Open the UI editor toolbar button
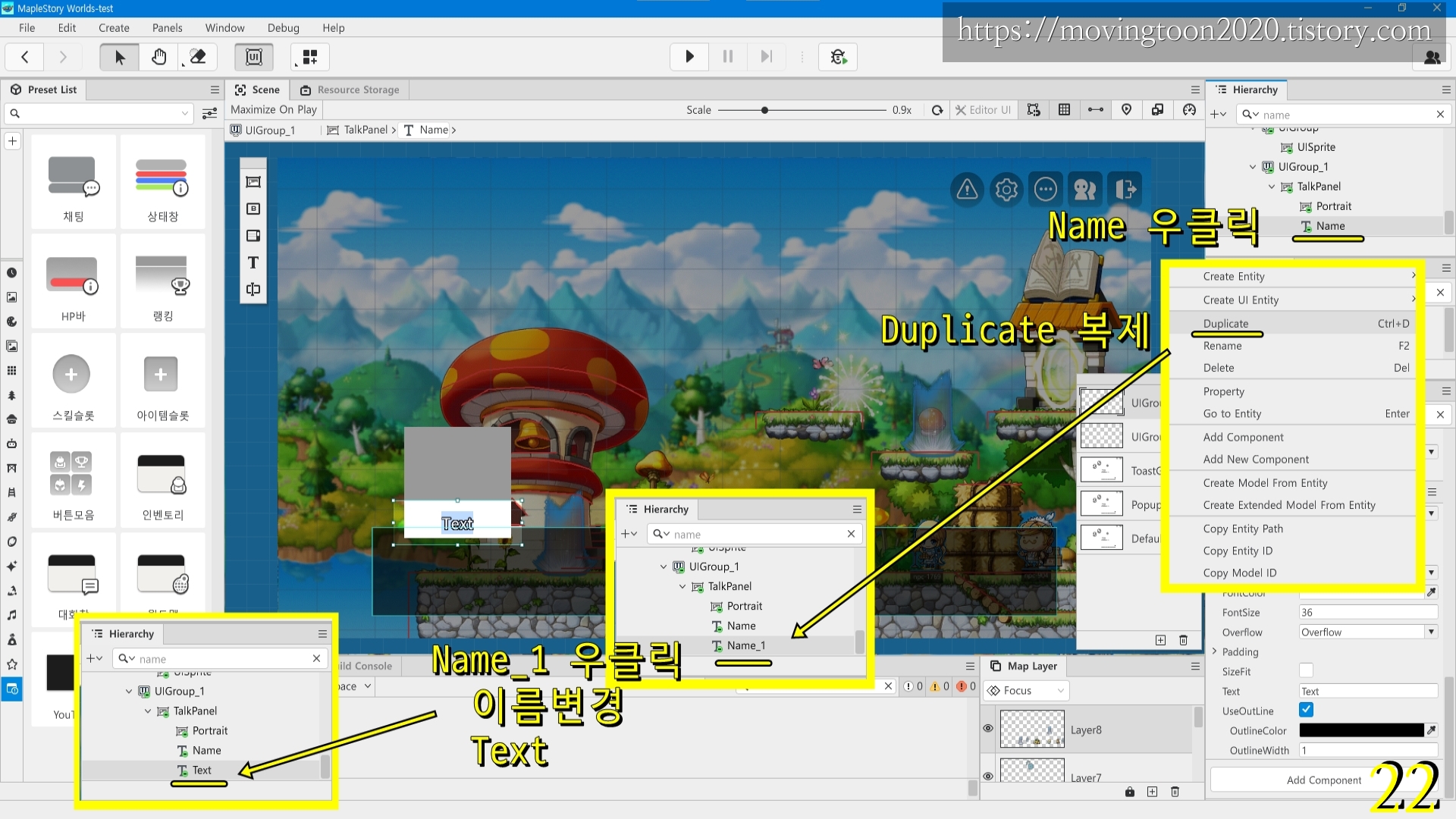This screenshot has height=819, width=1456. pos(254,57)
